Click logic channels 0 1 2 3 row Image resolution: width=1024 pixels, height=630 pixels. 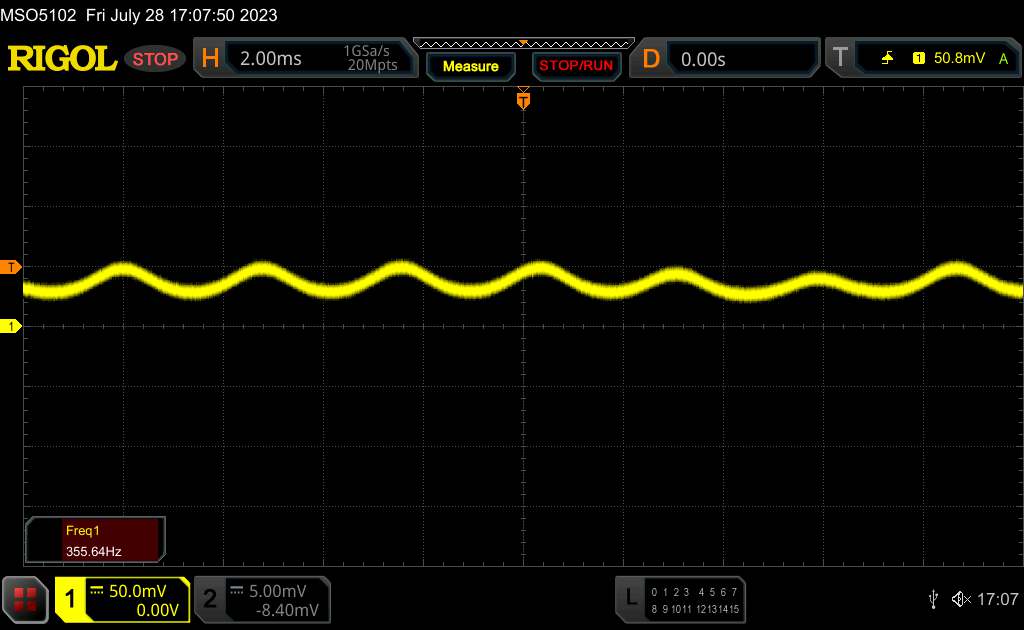click(x=670, y=592)
